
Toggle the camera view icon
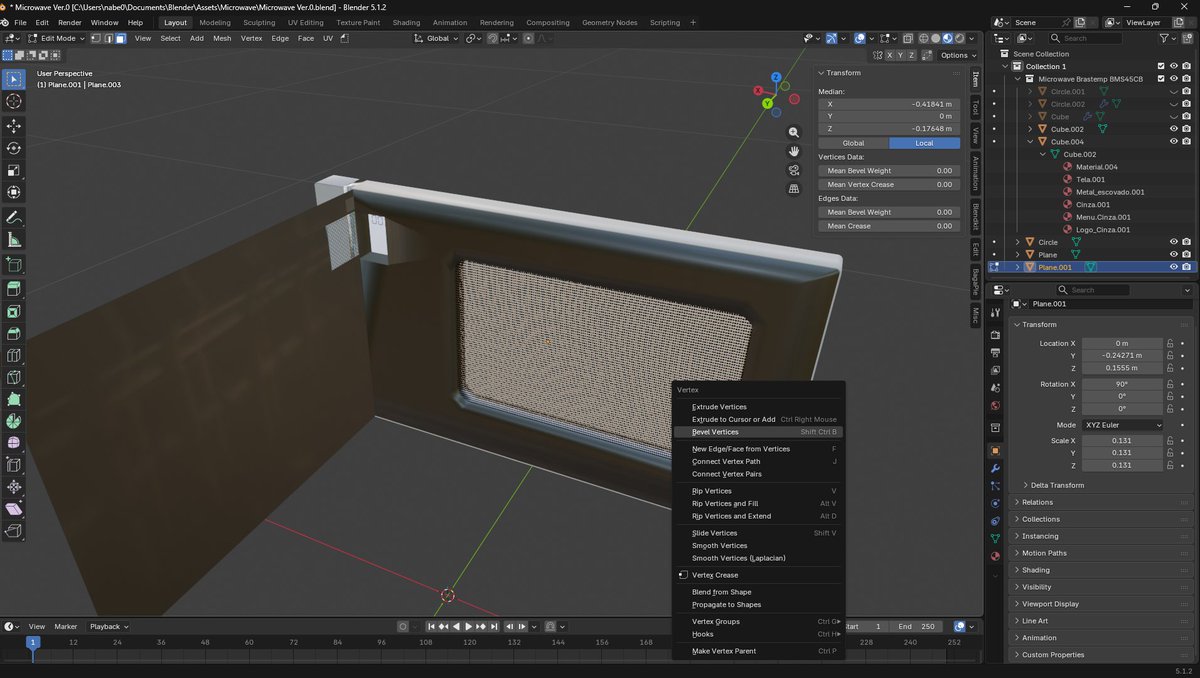(794, 170)
